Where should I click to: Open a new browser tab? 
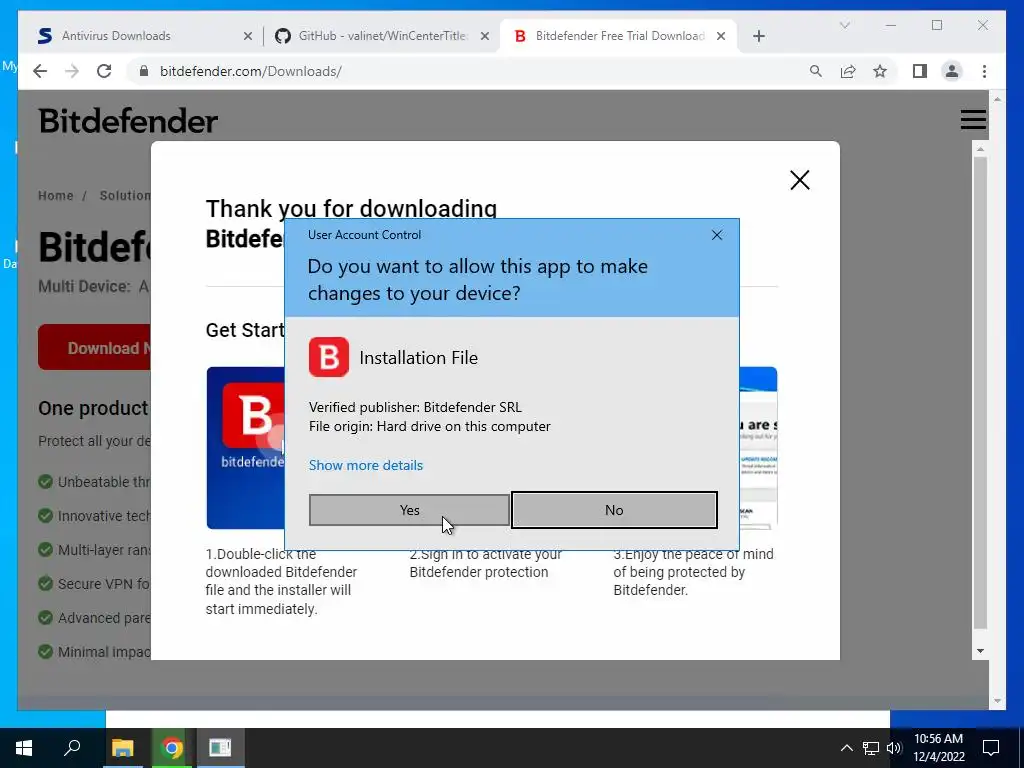pos(758,37)
